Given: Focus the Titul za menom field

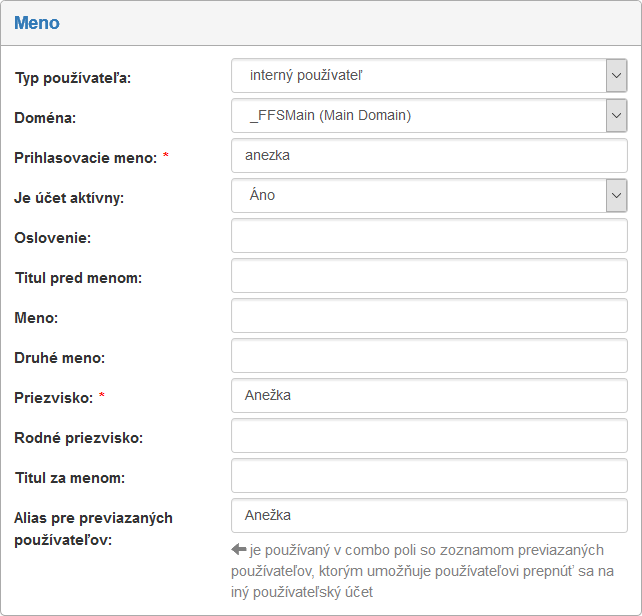Looking at the screenshot, I should coord(429,475).
